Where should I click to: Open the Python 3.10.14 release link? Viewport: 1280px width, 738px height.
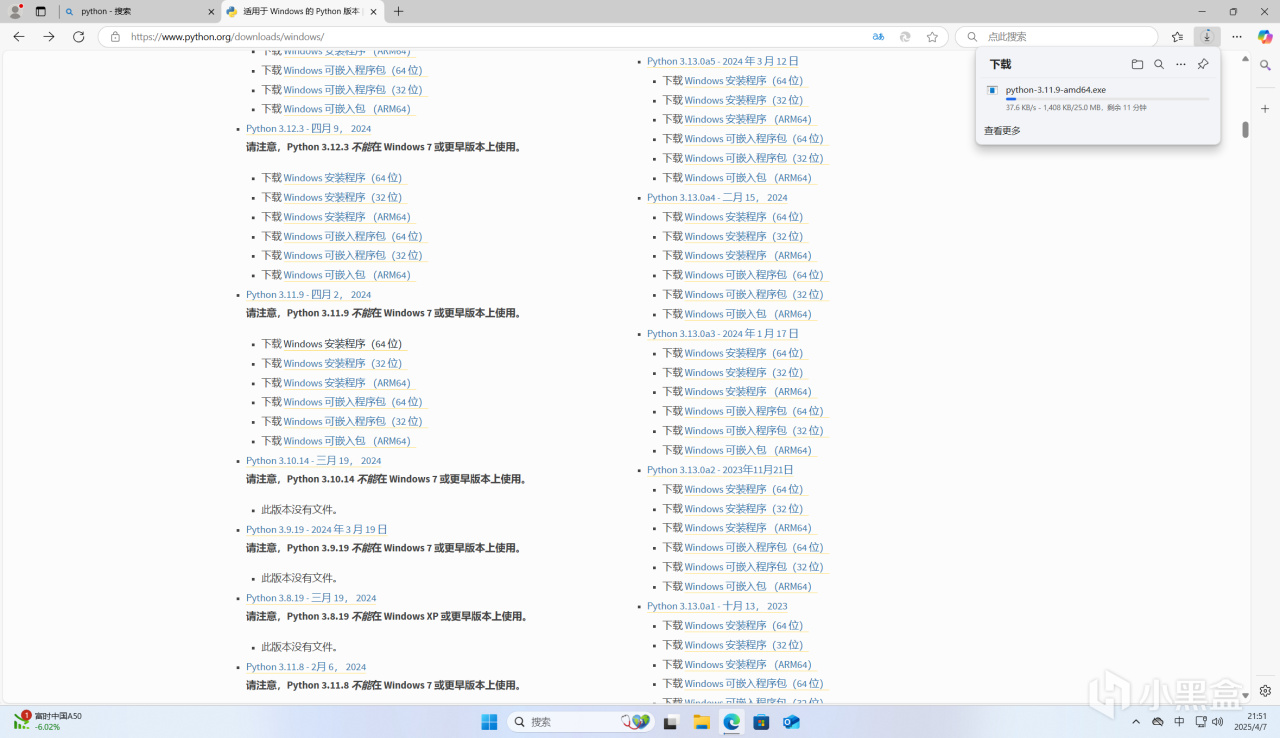[314, 461]
